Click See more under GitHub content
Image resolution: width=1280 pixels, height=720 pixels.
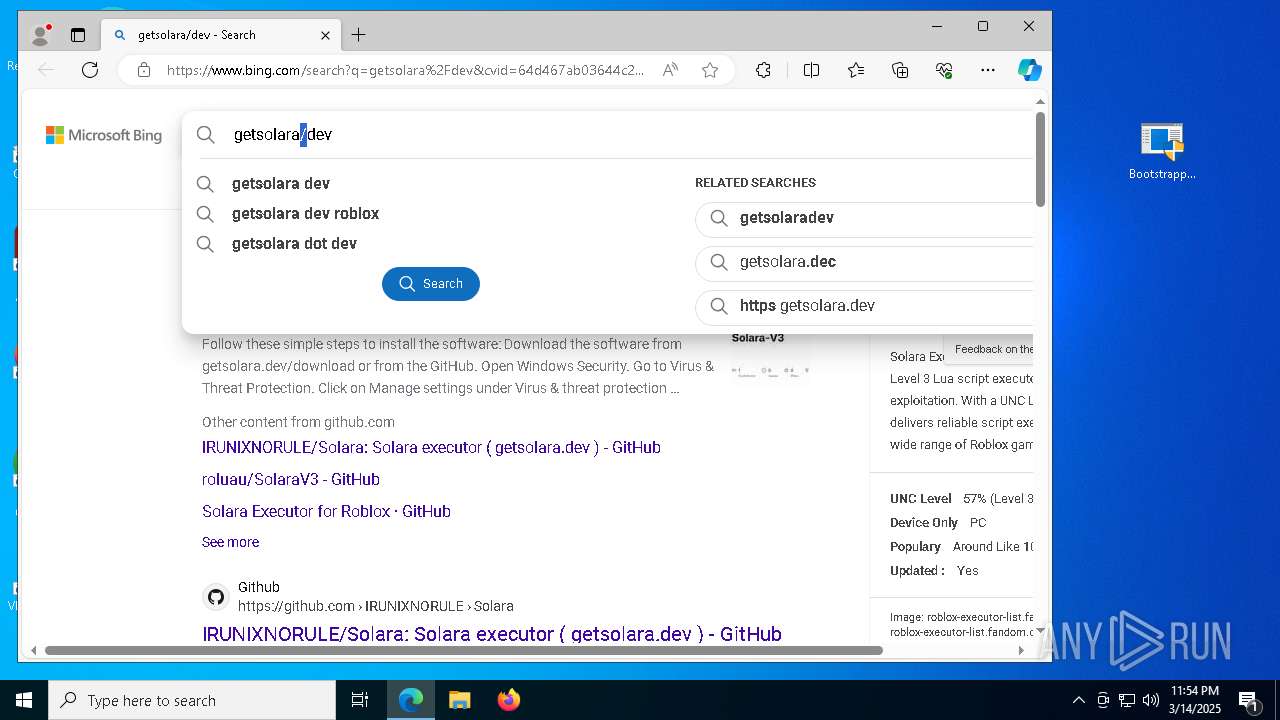pos(230,542)
